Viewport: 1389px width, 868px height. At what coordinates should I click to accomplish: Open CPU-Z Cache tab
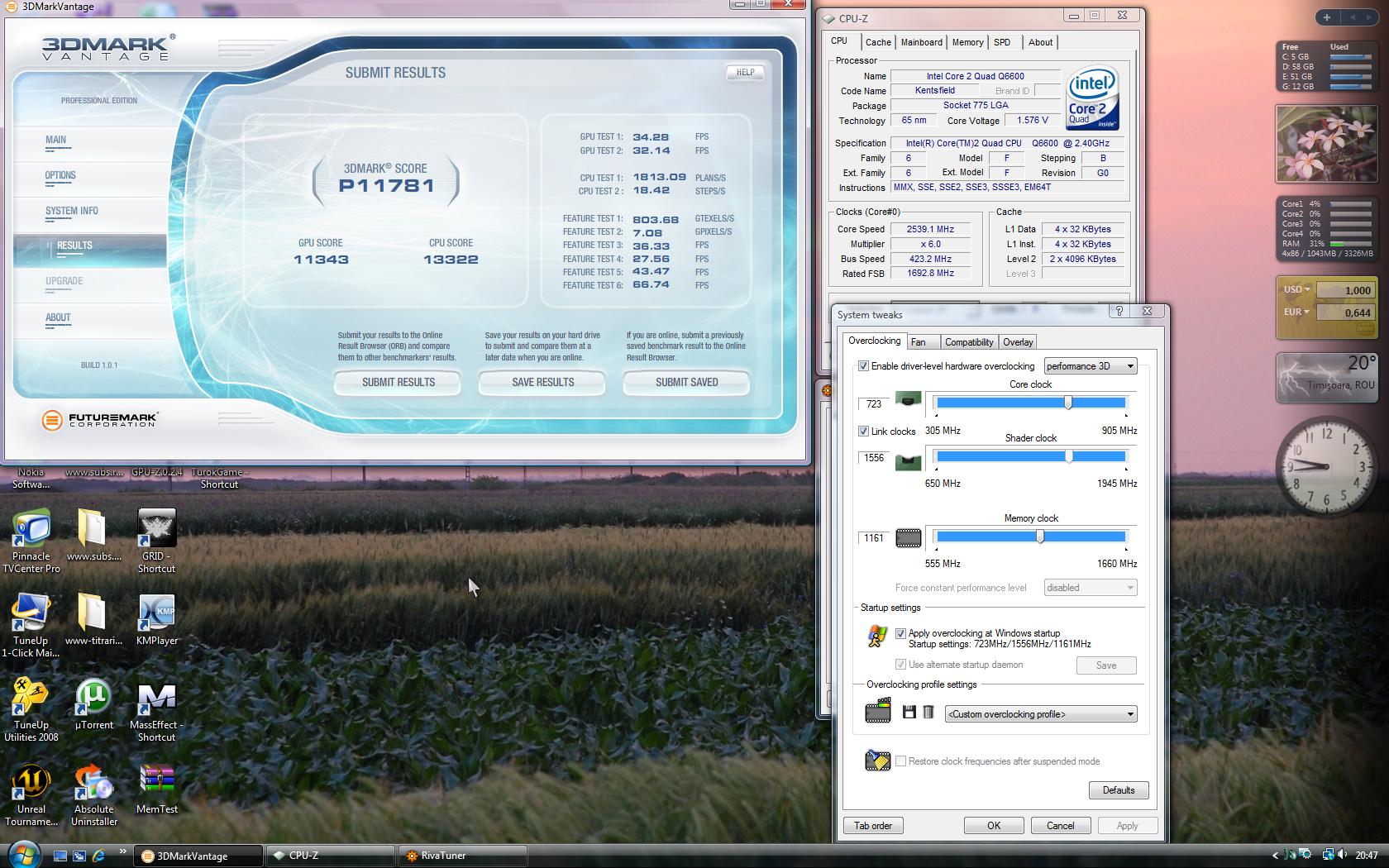pyautogui.click(x=878, y=42)
